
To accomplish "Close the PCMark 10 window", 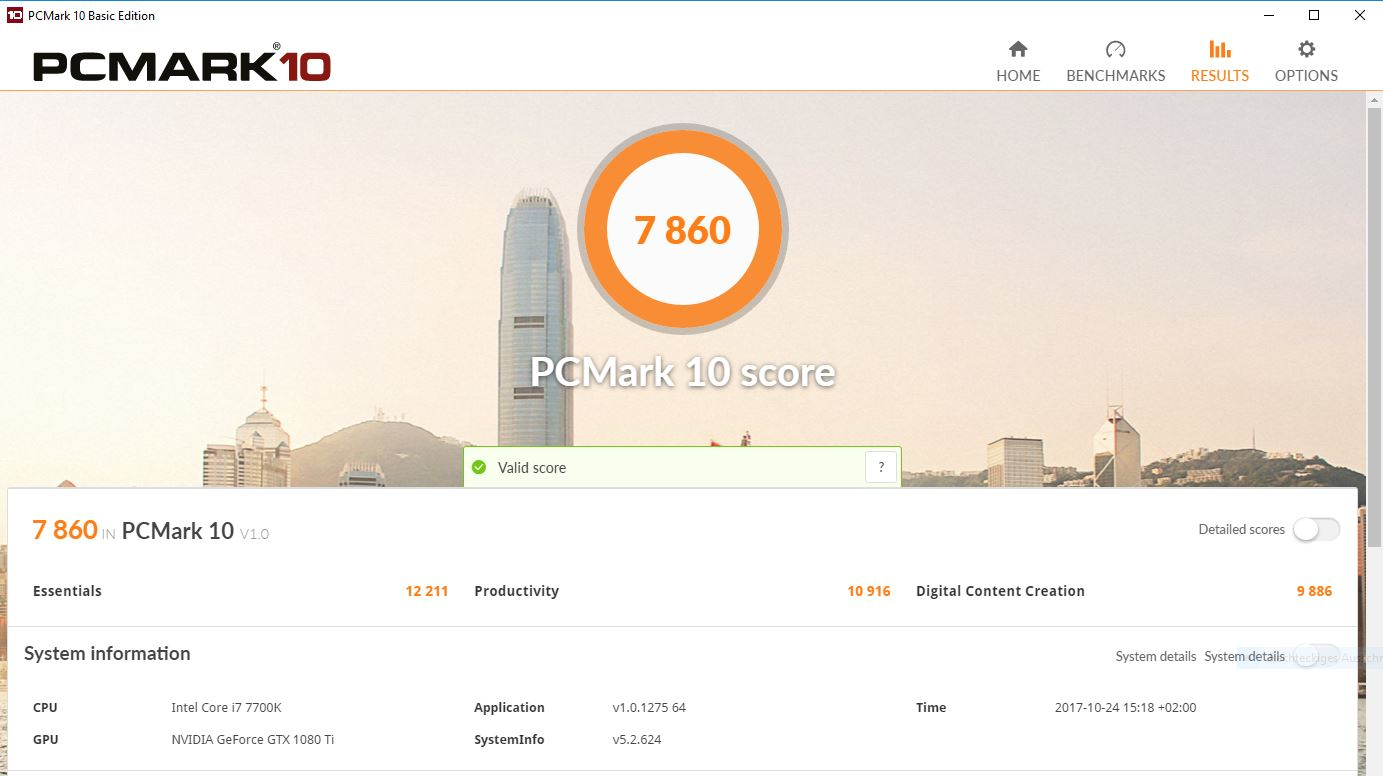I will click(x=1360, y=15).
